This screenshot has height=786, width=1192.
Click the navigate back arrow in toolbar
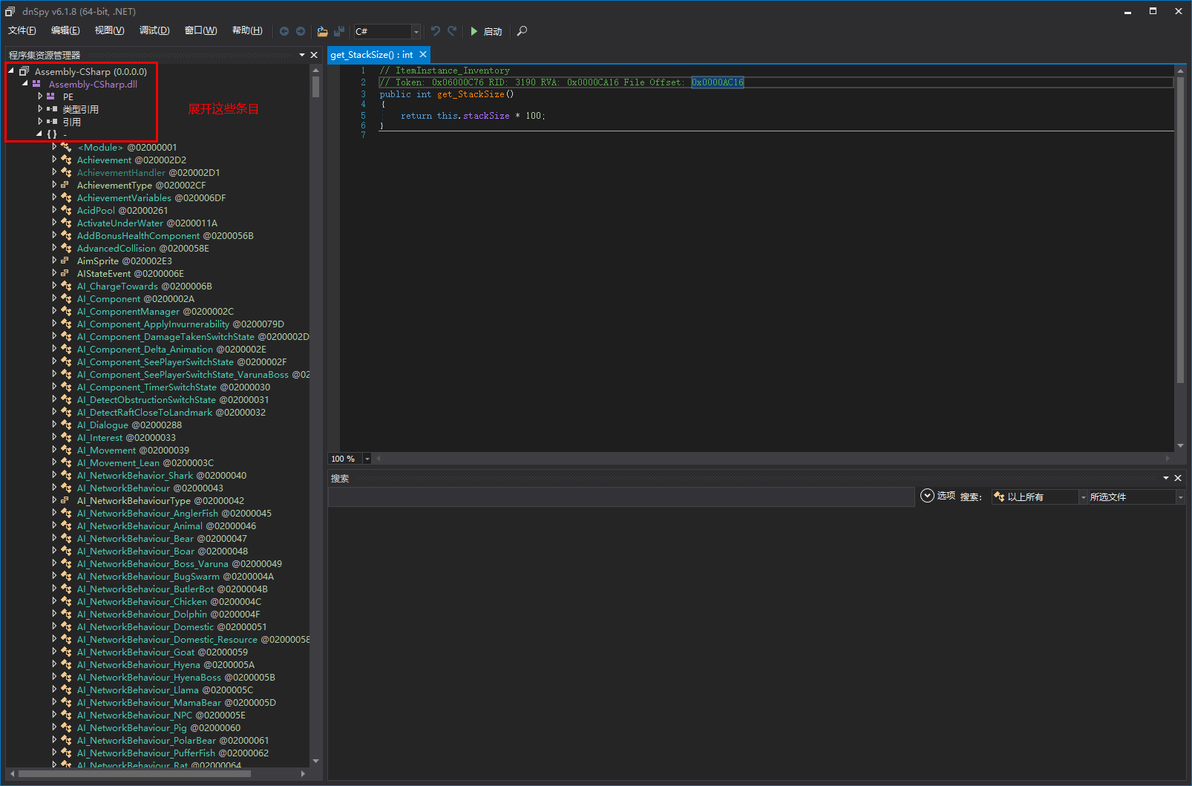click(x=284, y=31)
